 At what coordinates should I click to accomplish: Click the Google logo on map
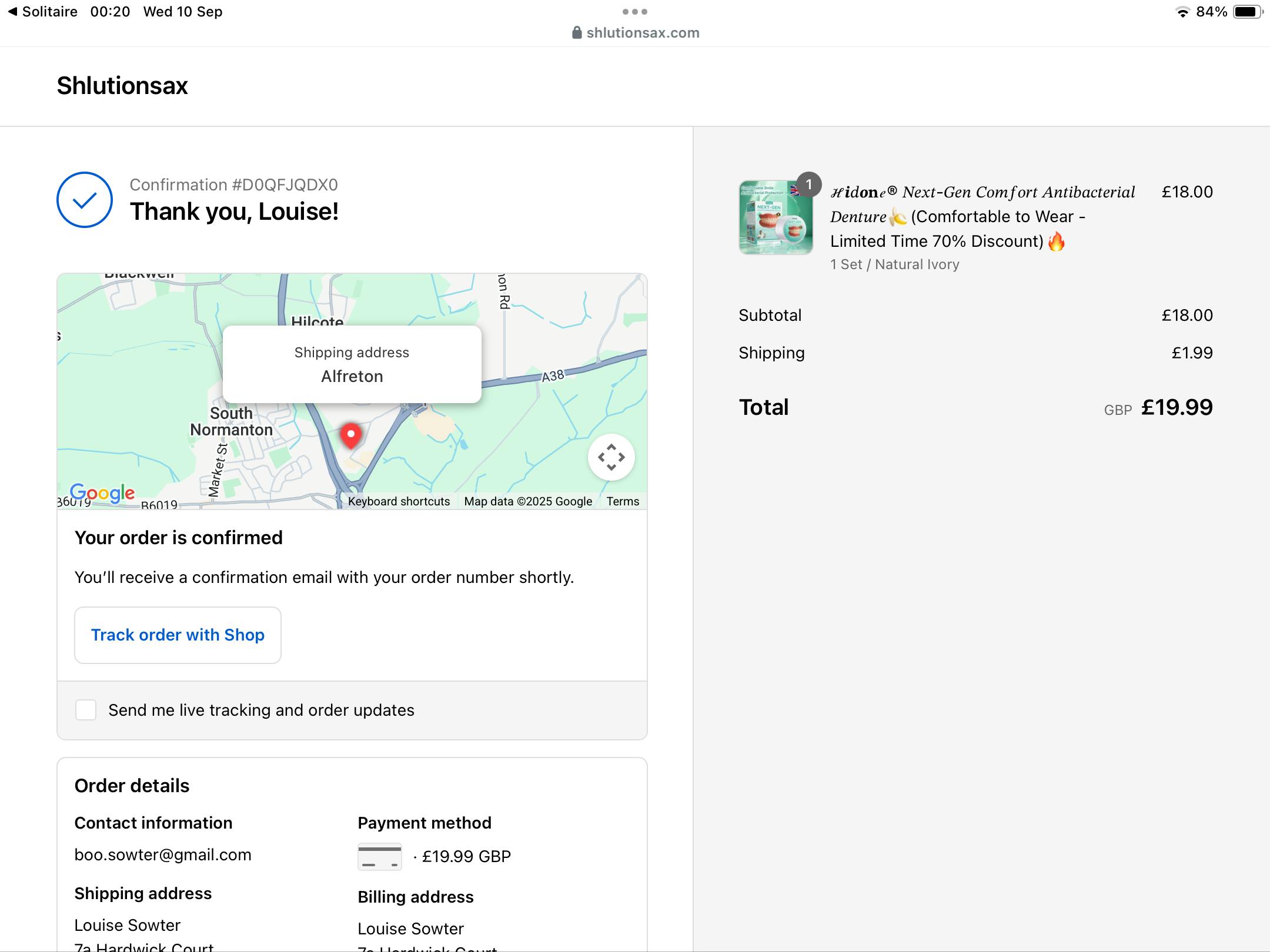pos(102,492)
